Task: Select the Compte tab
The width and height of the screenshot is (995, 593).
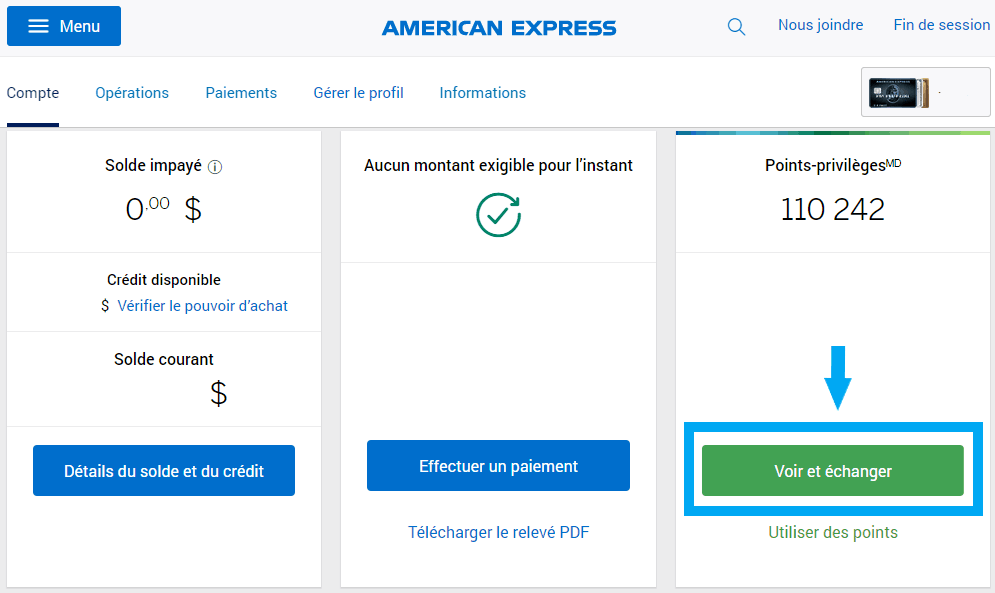Action: point(32,92)
